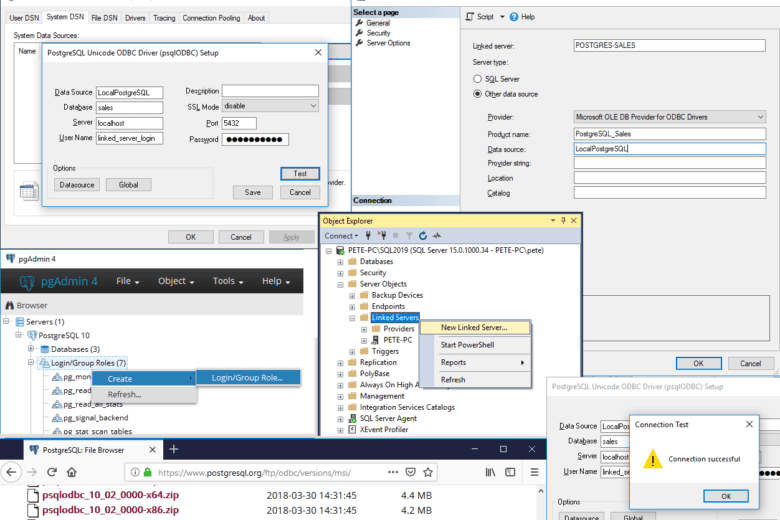Switch to the Drivers tab

point(133,18)
